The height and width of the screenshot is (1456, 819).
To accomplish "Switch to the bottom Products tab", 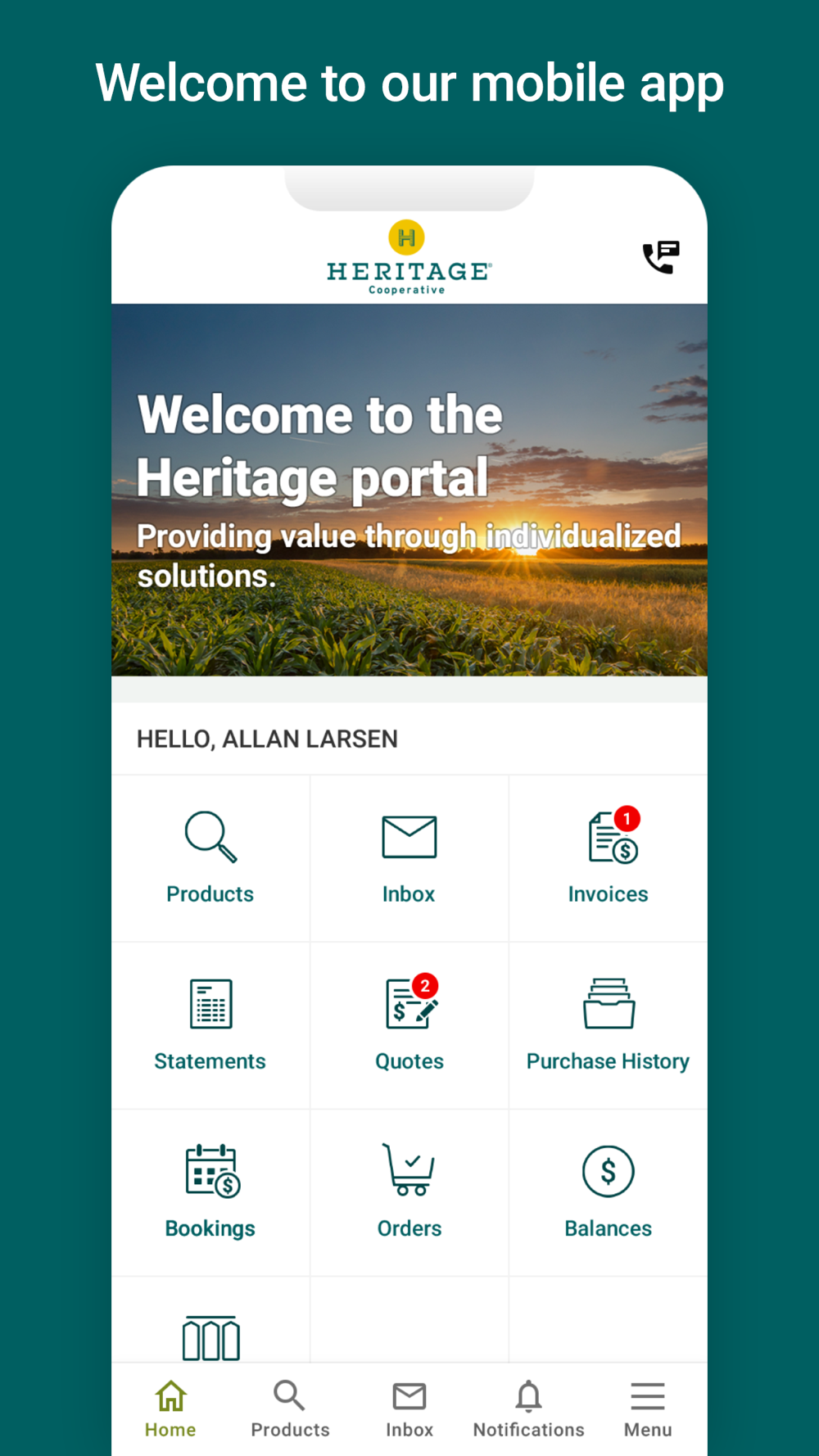I will point(290,1409).
